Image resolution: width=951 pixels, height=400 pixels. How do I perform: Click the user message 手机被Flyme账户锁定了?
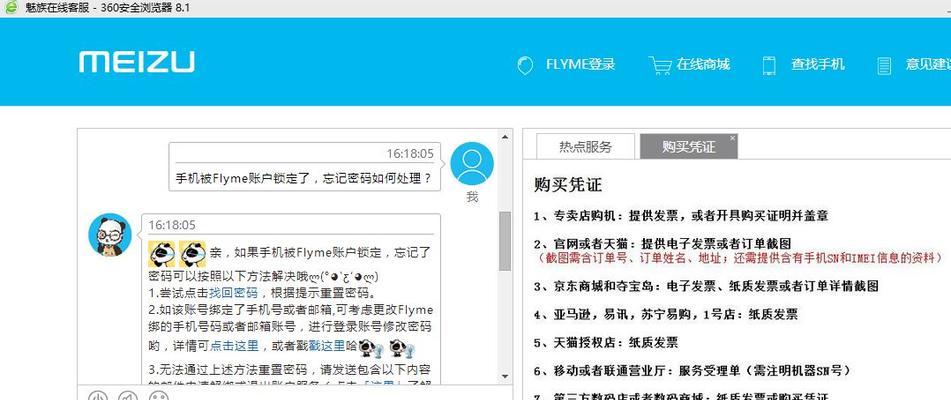point(304,178)
